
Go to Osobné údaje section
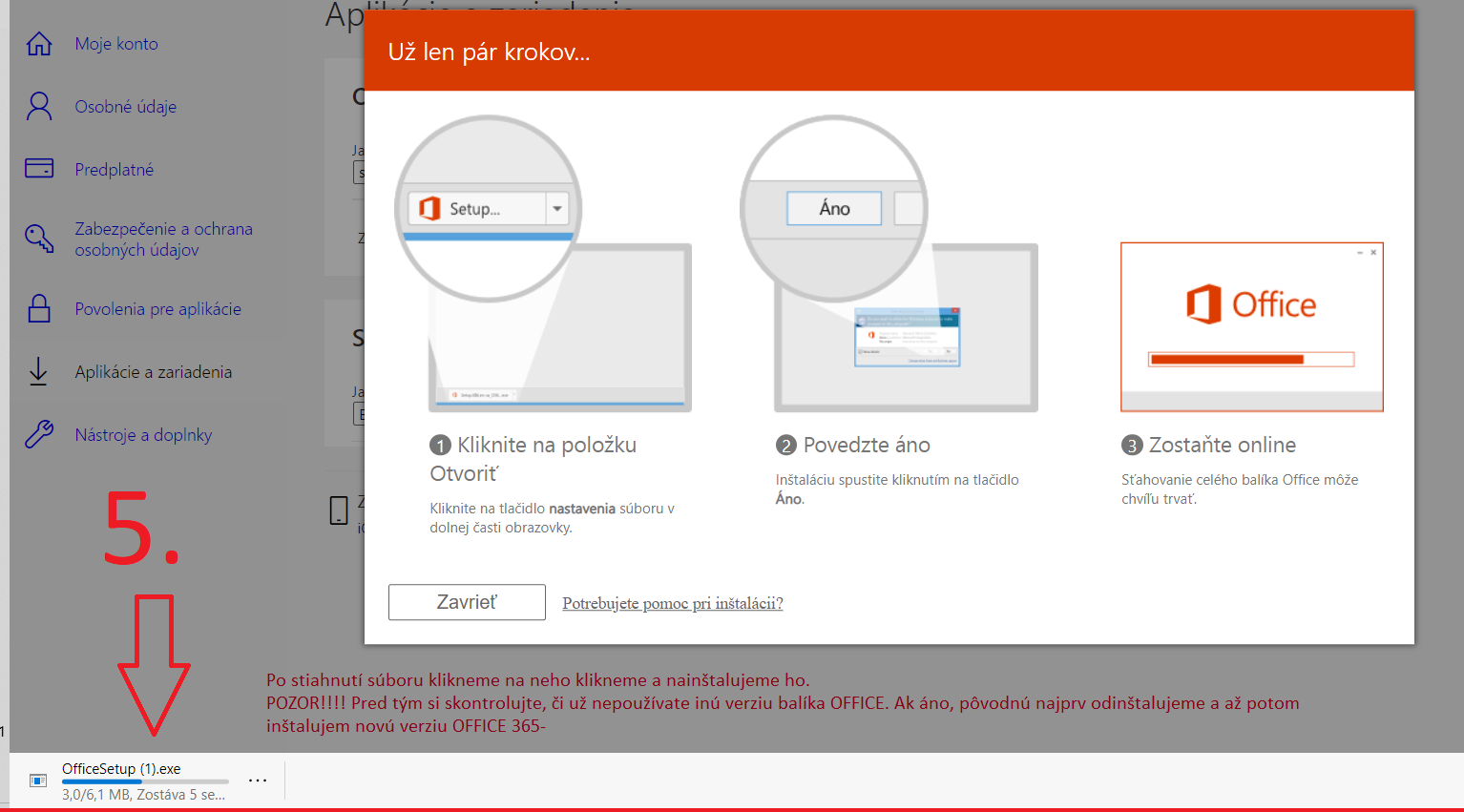[x=126, y=107]
